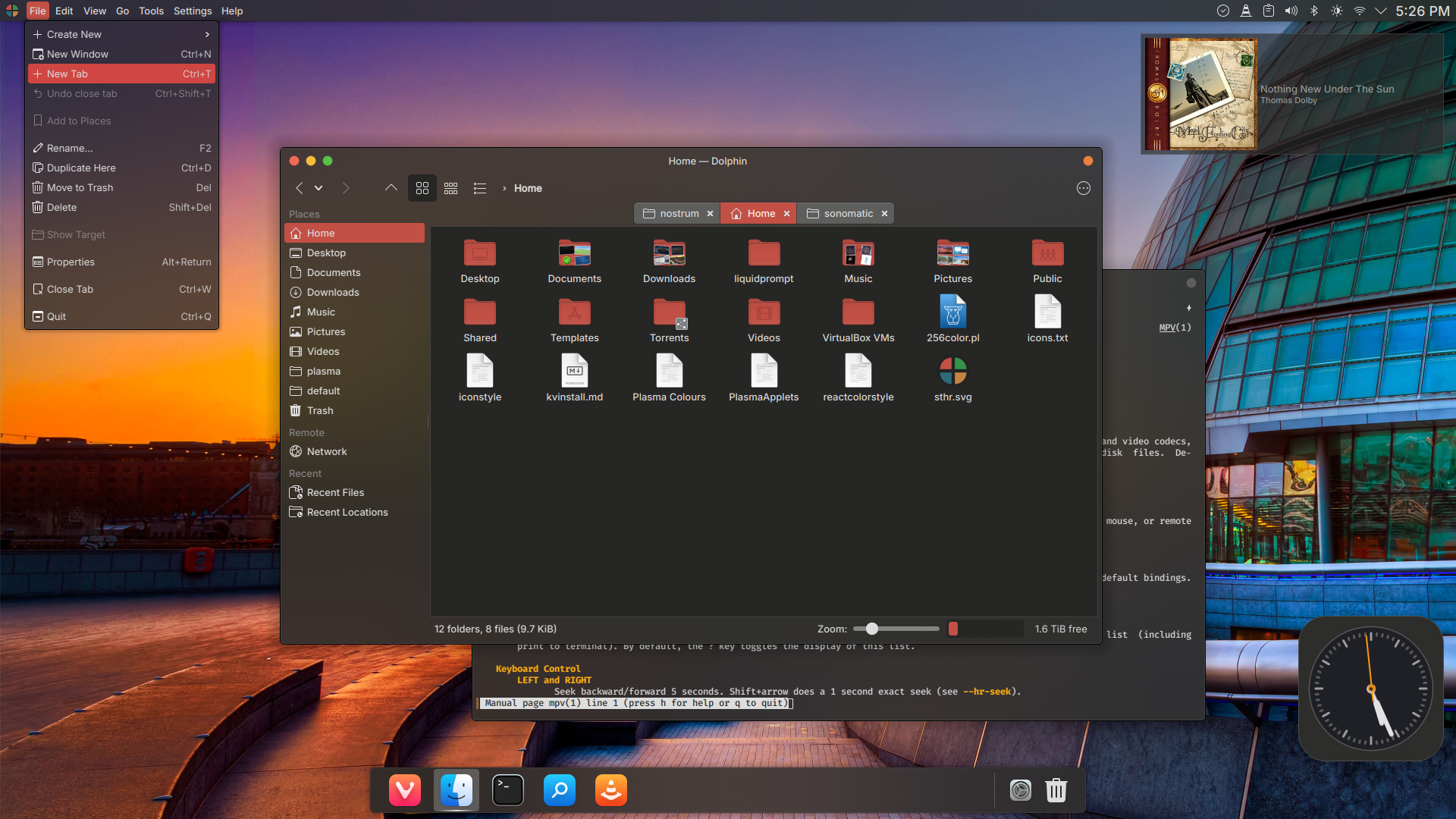1456x819 pixels.
Task: Expand the browsing history dropdown arrow
Action: 318,188
